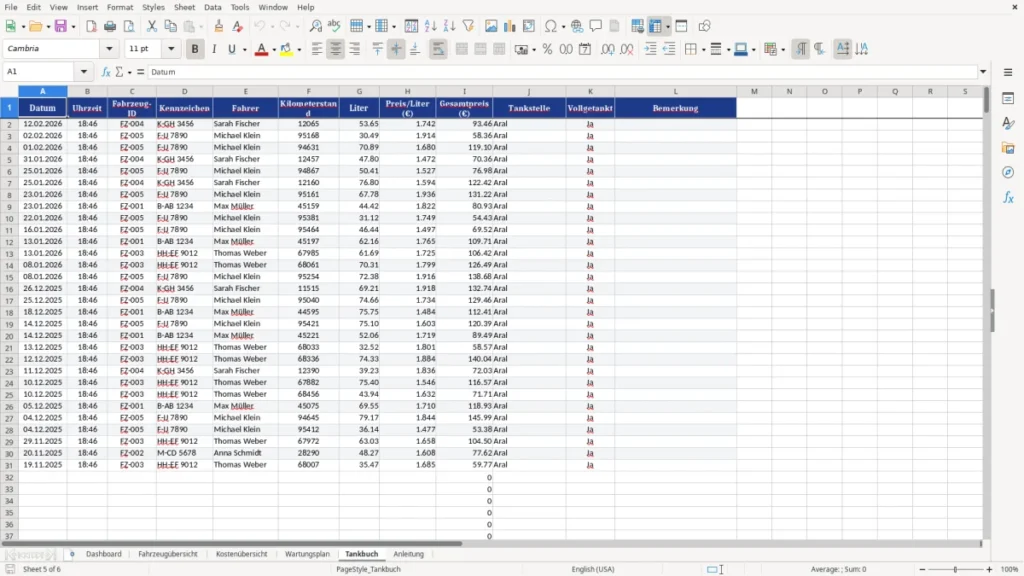Toggle Bold formatting
This screenshot has width=1024, height=576.
(x=195, y=49)
